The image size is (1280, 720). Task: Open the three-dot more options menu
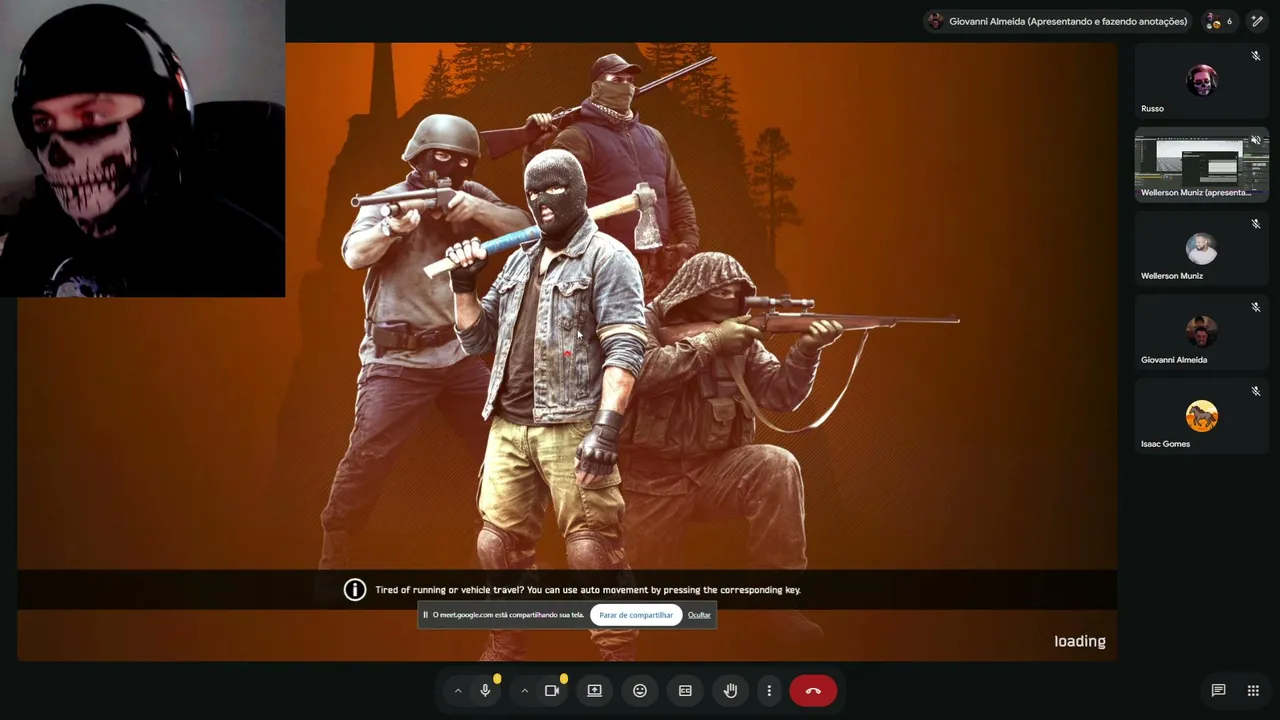[x=769, y=690]
